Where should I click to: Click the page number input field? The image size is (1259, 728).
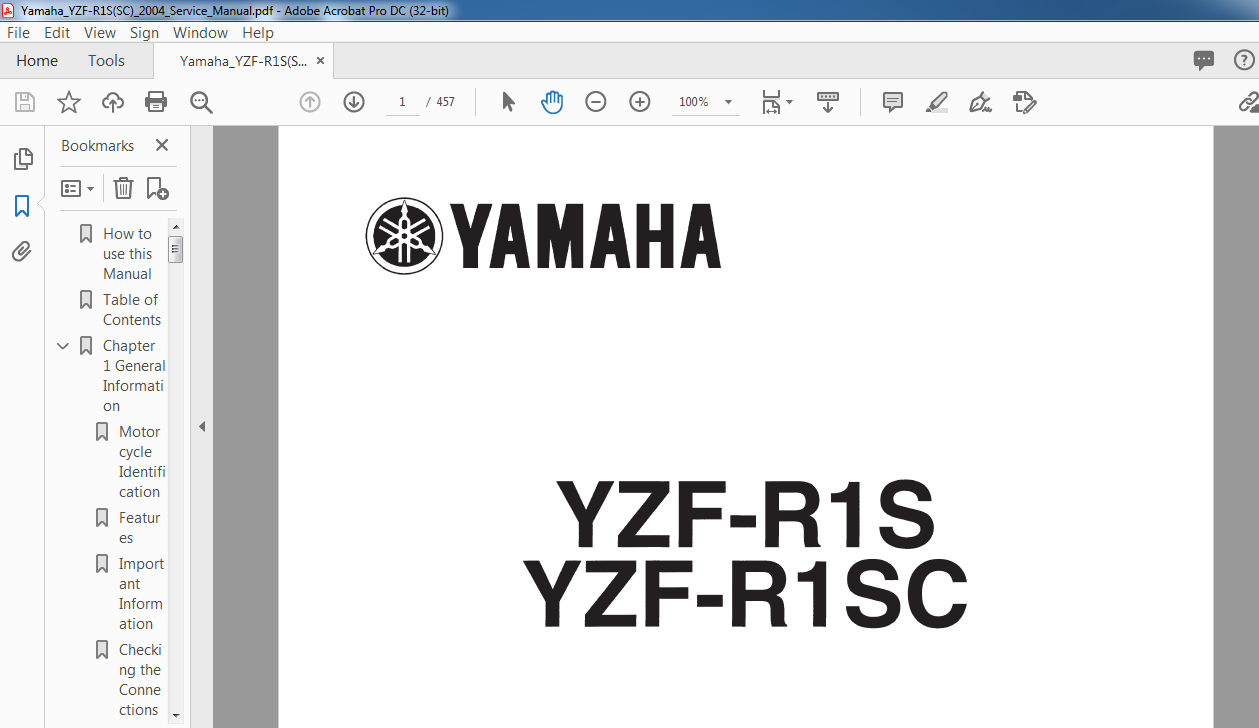[402, 102]
